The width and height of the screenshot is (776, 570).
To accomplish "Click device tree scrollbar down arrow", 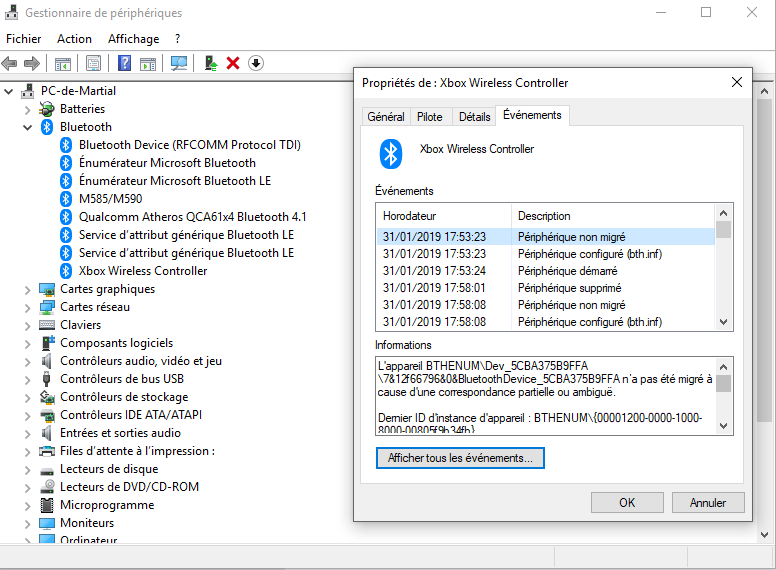I will tap(764, 535).
